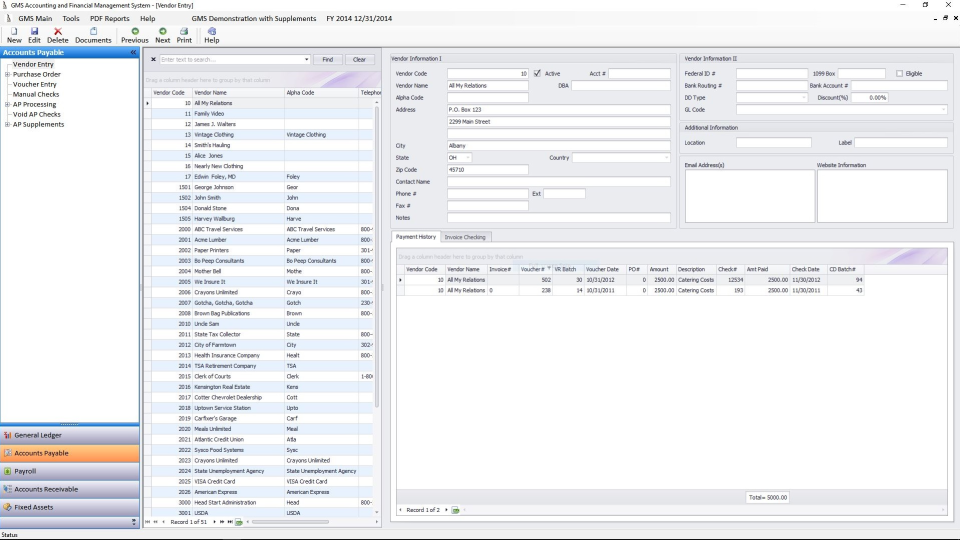960x540 pixels.
Task: Click navigation pane configure chevron at bottom
Action: (133, 522)
